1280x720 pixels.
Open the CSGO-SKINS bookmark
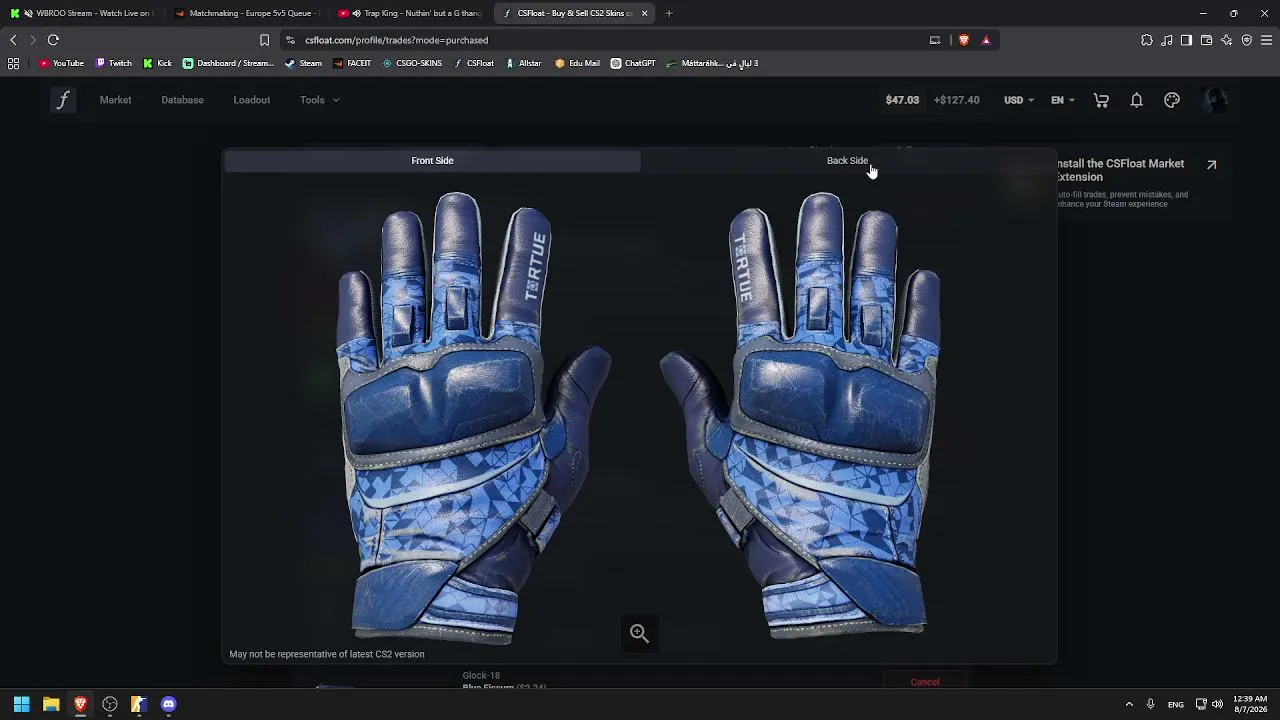(412, 63)
